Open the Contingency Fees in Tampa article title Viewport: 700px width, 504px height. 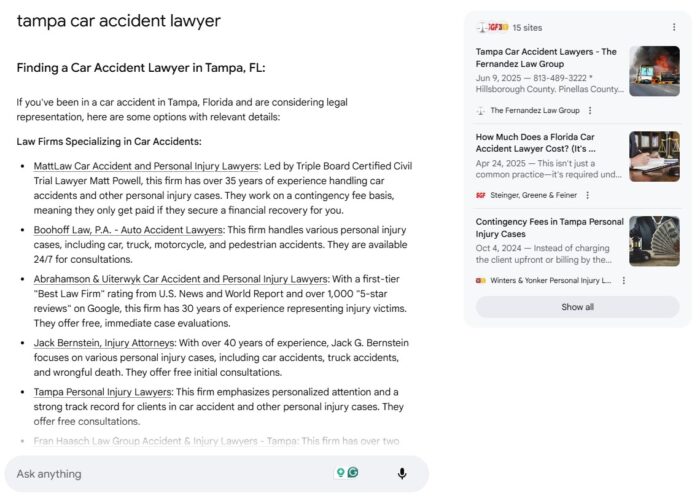[x=549, y=227]
